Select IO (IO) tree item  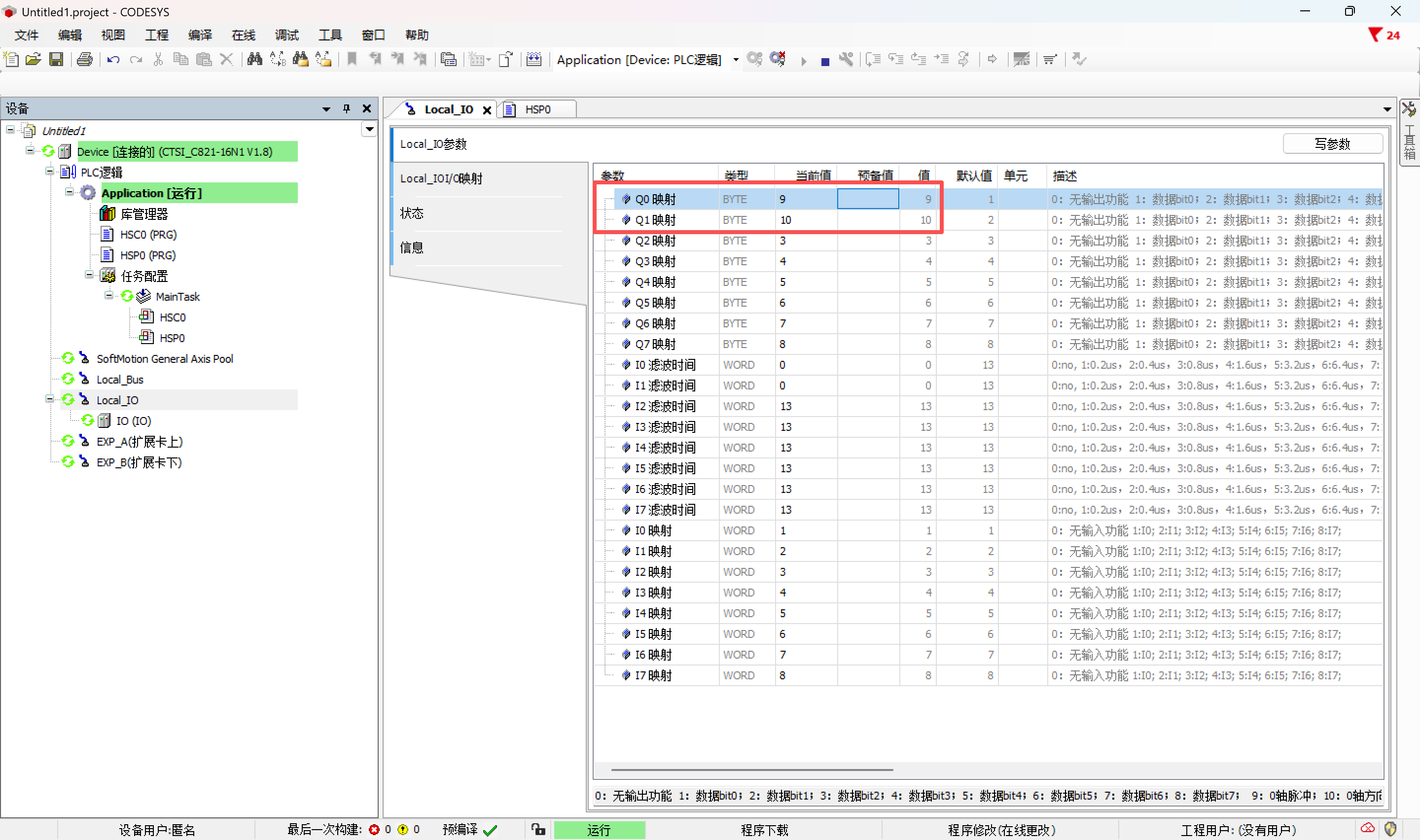(134, 420)
